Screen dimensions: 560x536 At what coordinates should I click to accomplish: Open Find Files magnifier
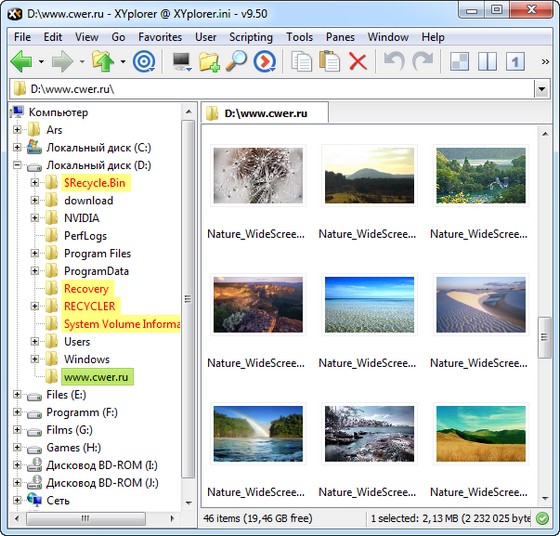236,61
